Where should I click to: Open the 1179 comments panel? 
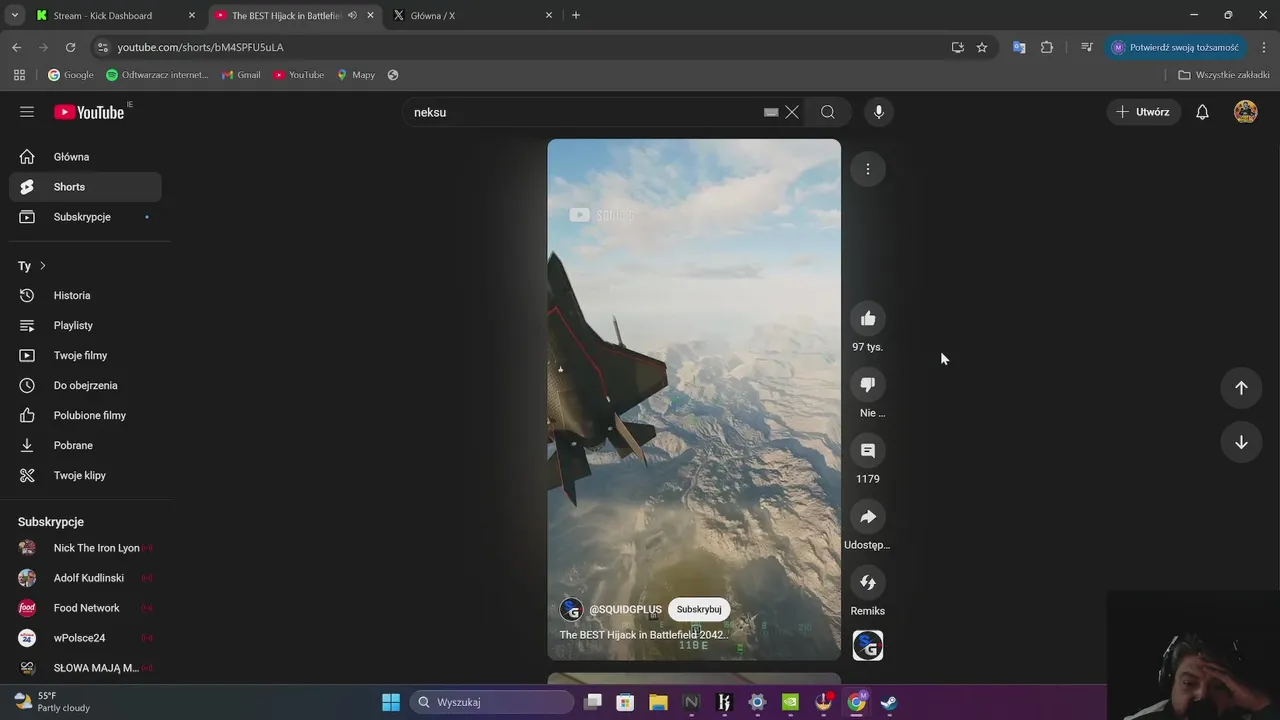[x=868, y=451]
